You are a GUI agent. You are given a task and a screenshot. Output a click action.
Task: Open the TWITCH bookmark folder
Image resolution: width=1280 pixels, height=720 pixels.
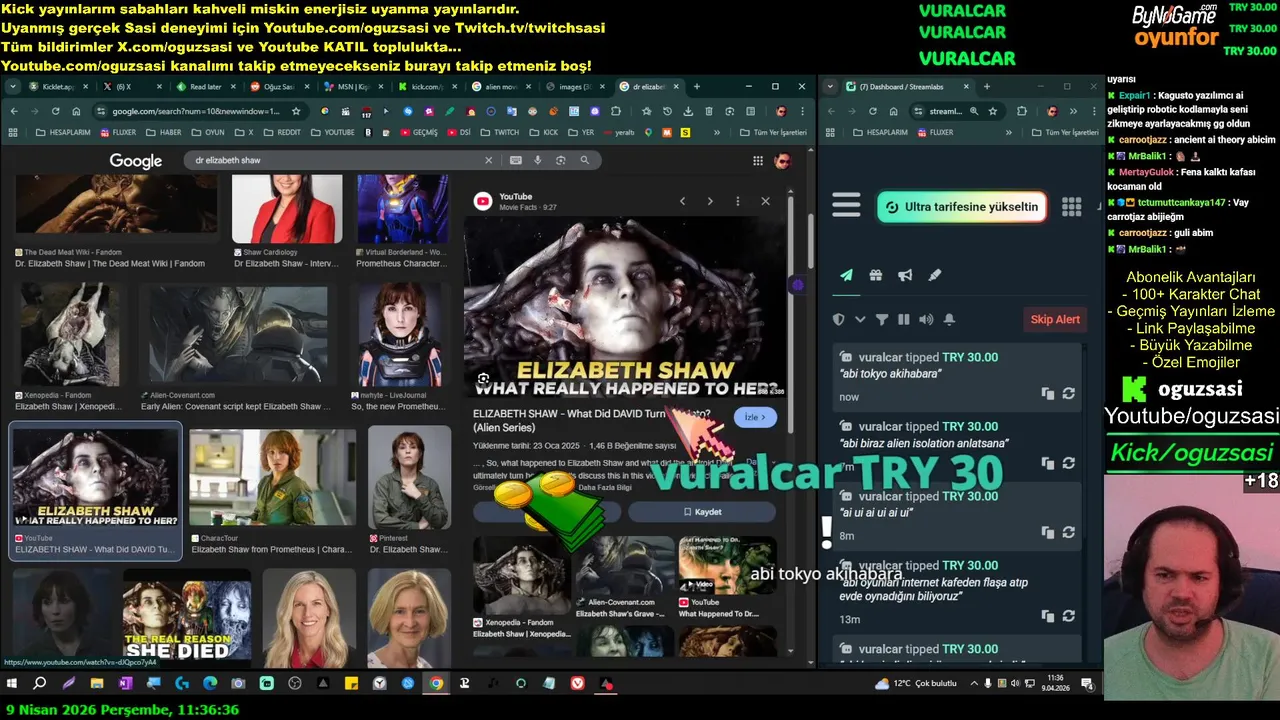point(501,132)
